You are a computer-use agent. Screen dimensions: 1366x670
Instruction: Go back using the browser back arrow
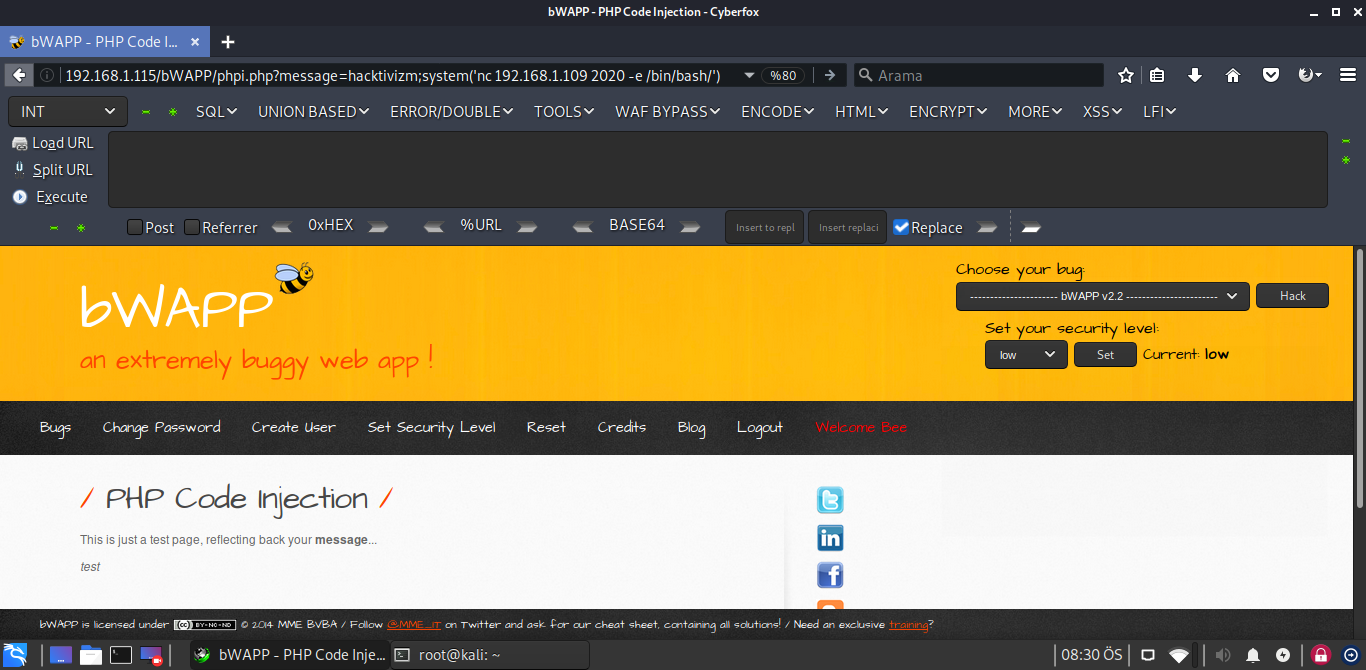point(19,76)
